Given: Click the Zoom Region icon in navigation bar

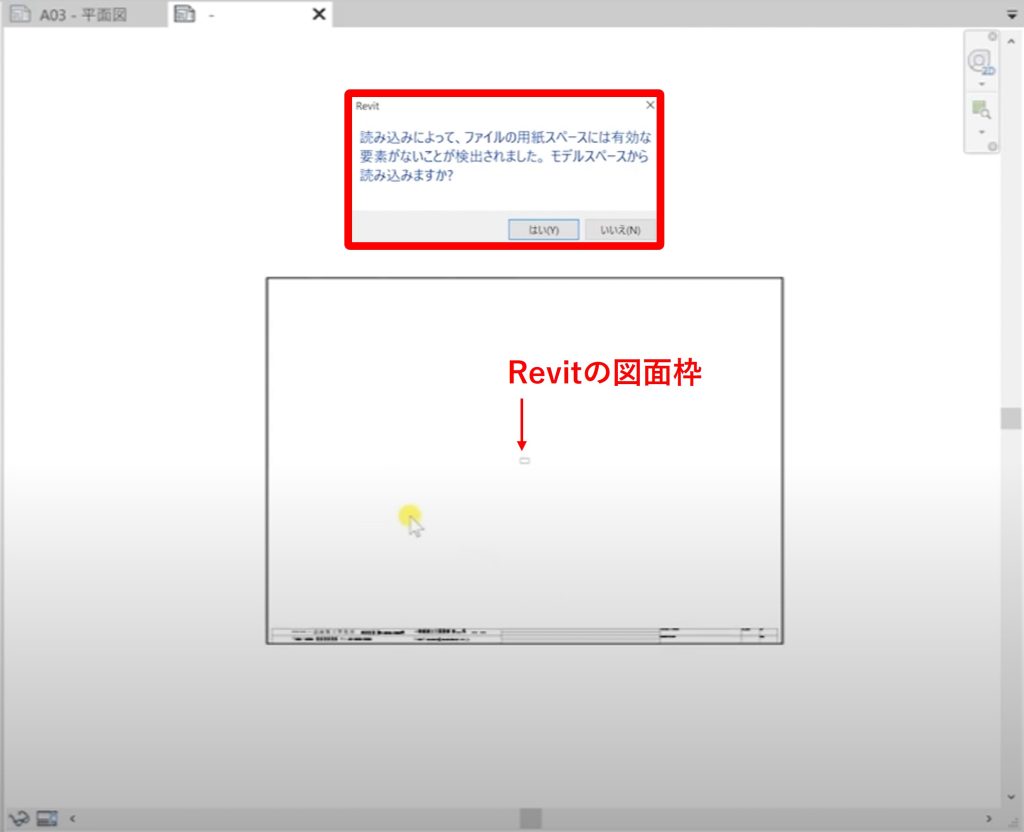Looking at the screenshot, I should click(x=980, y=111).
